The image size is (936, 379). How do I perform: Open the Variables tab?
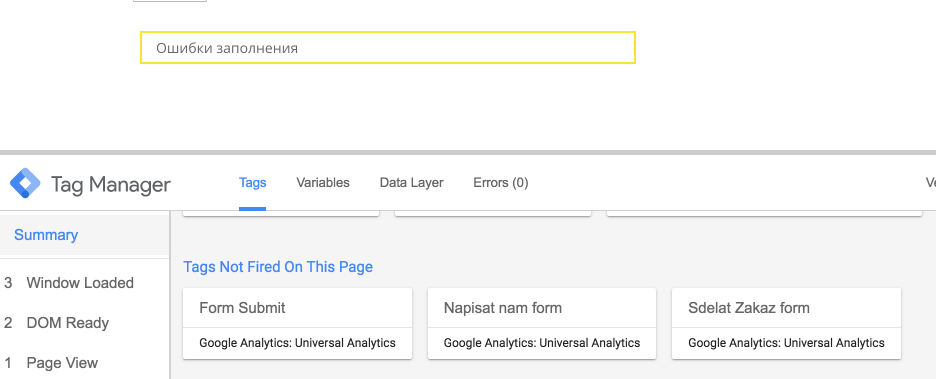323,183
